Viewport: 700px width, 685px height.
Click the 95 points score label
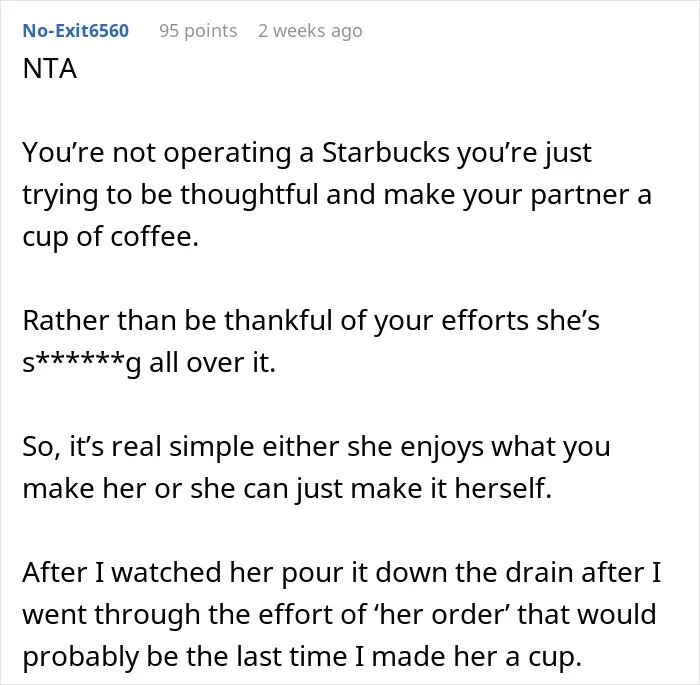[198, 31]
